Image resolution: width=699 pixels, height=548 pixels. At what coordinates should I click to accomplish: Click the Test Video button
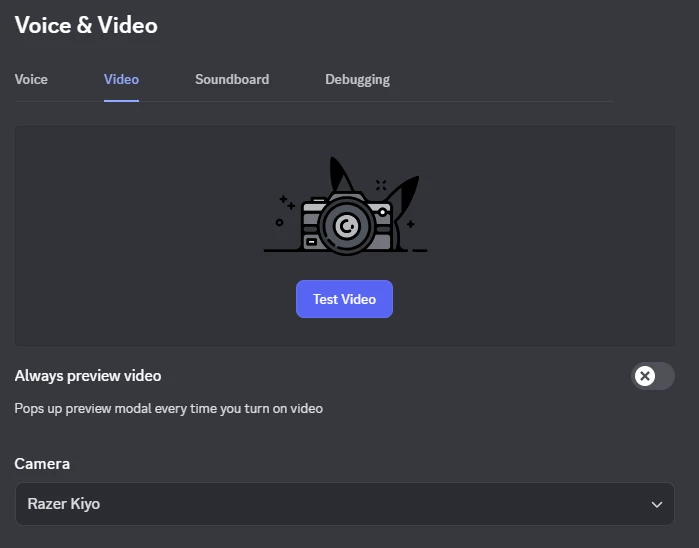coord(344,299)
